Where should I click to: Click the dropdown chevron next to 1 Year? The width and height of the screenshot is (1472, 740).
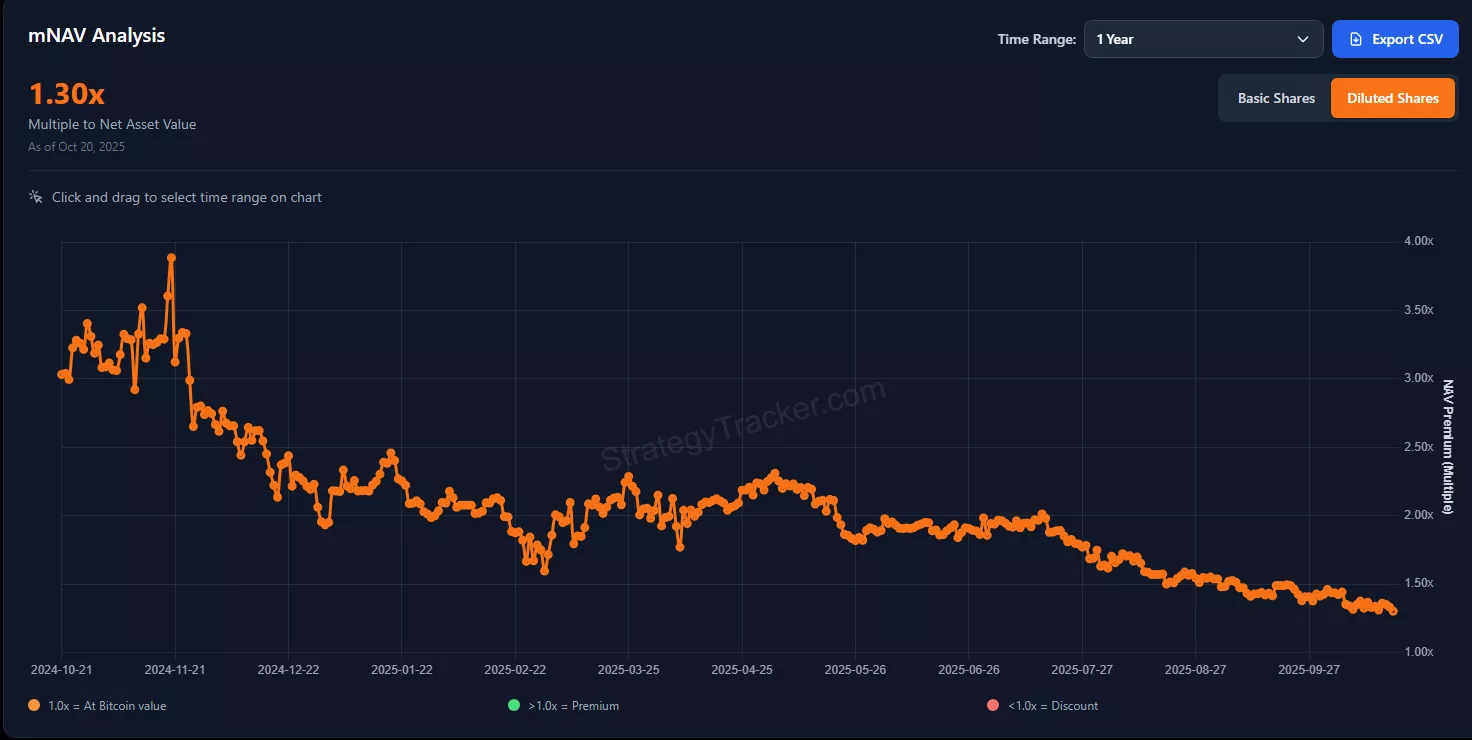tap(1302, 39)
